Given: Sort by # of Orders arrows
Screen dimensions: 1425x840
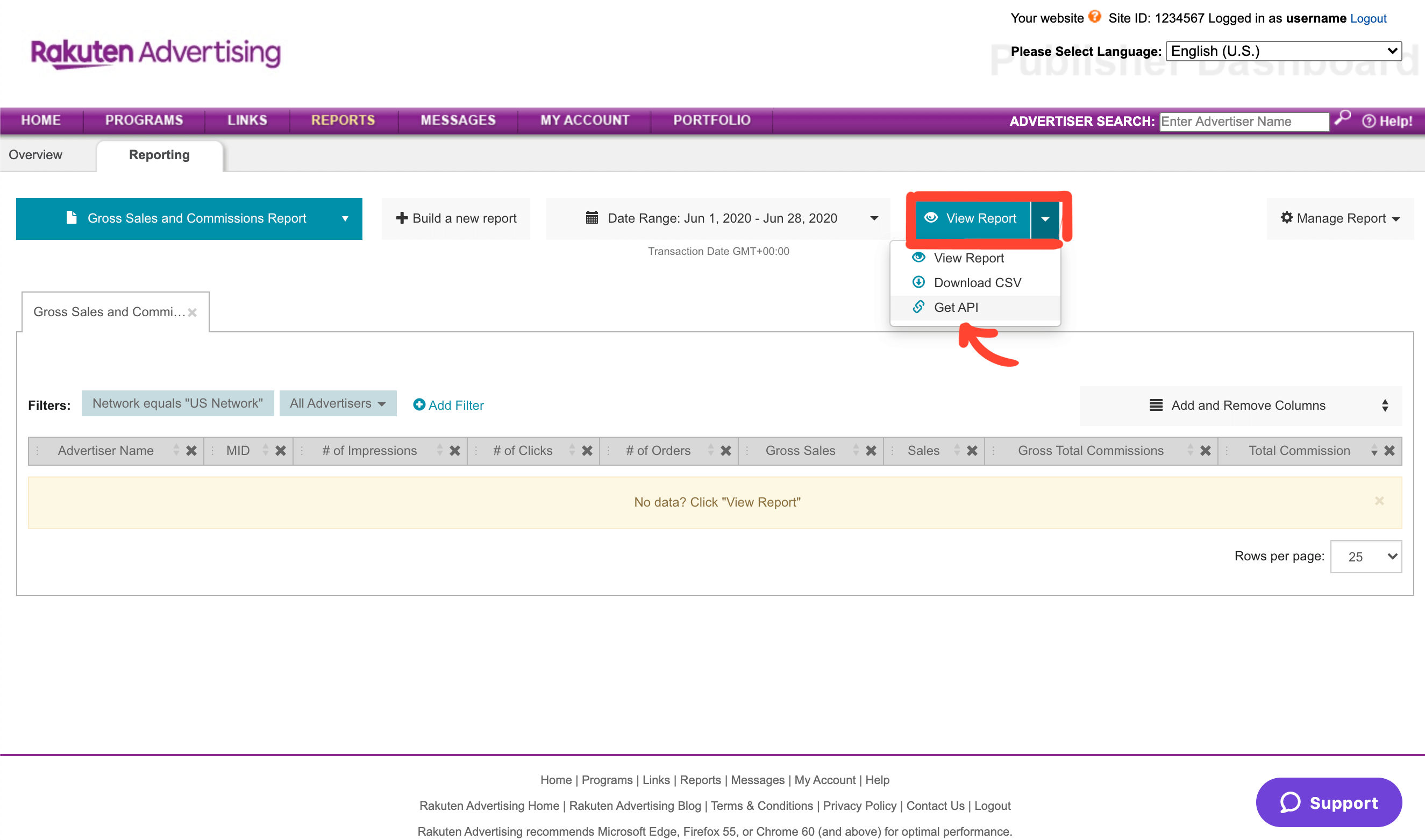Looking at the screenshot, I should click(x=711, y=451).
